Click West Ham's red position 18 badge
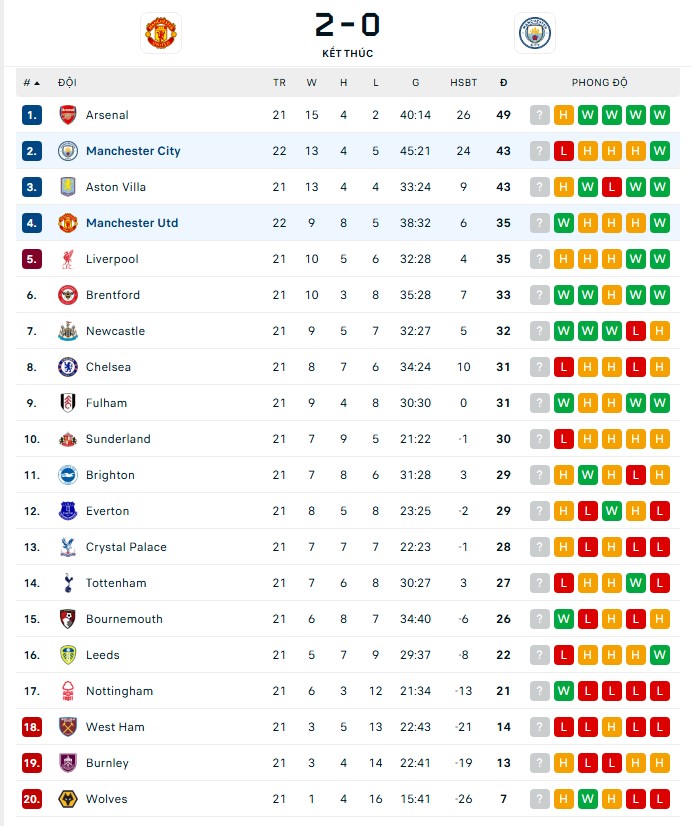Screen dimensions: 692x826 (32, 727)
